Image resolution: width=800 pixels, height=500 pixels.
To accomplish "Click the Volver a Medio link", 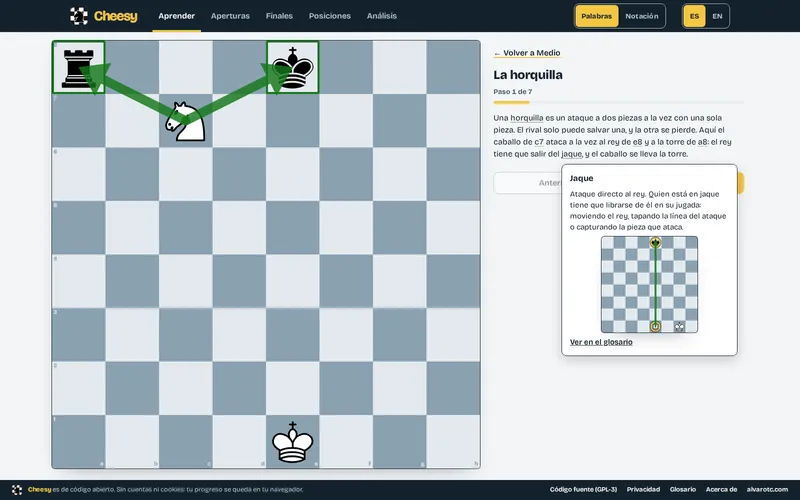I will coord(527,53).
